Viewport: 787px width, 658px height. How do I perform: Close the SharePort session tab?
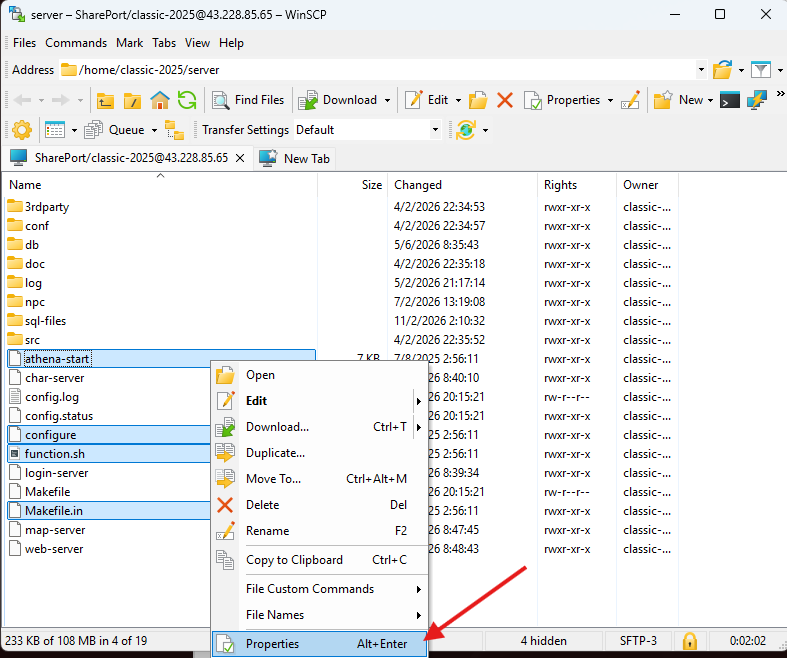(240, 159)
